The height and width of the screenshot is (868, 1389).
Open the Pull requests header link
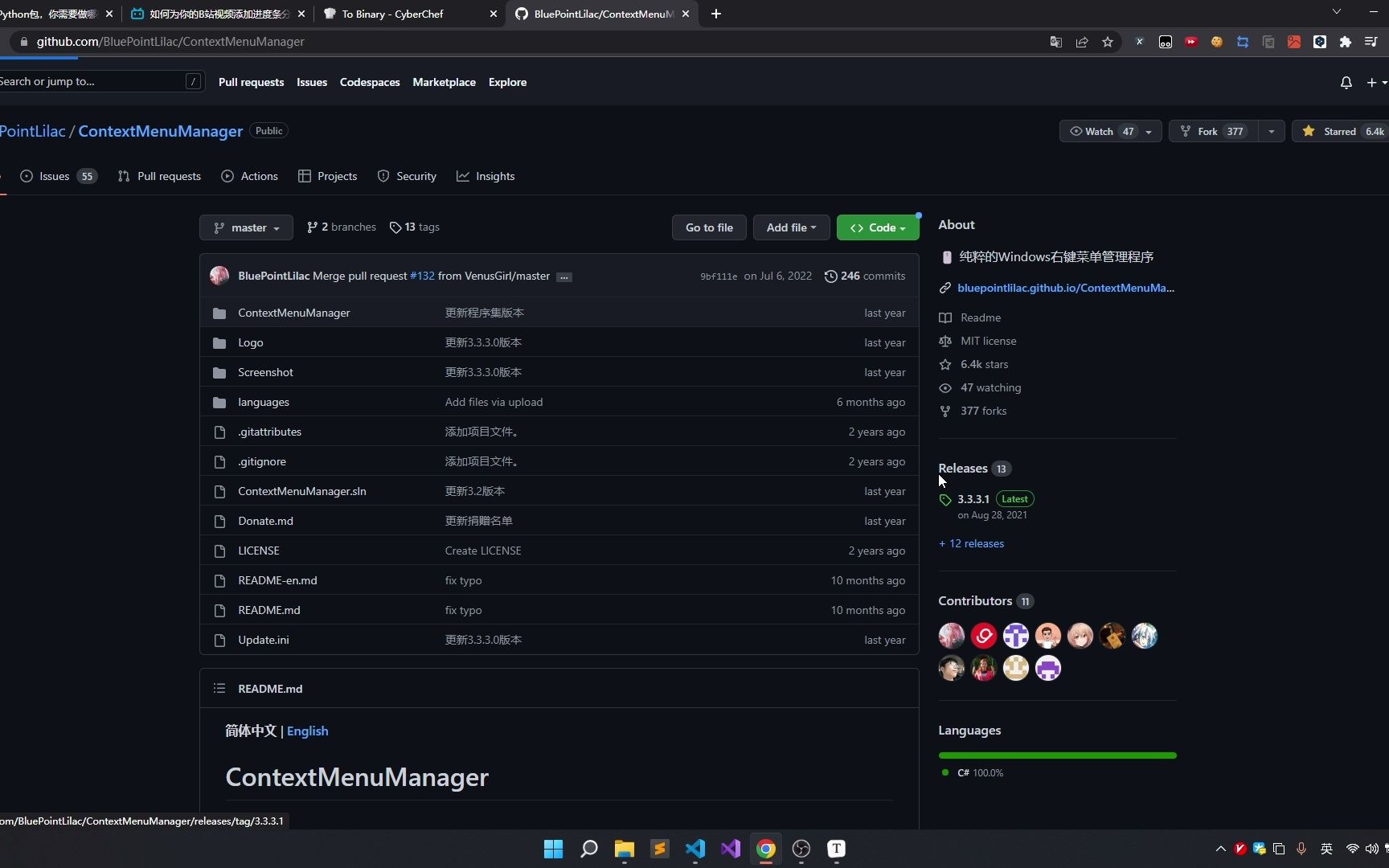(251, 82)
